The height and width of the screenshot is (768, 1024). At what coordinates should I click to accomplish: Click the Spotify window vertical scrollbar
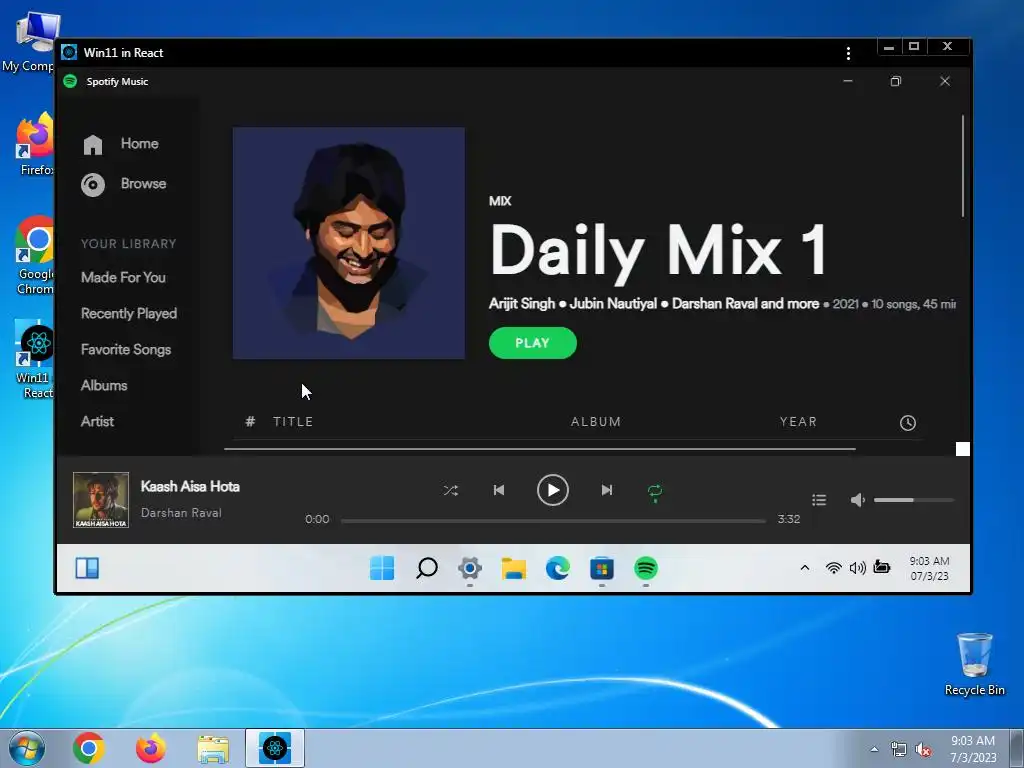pos(963,167)
